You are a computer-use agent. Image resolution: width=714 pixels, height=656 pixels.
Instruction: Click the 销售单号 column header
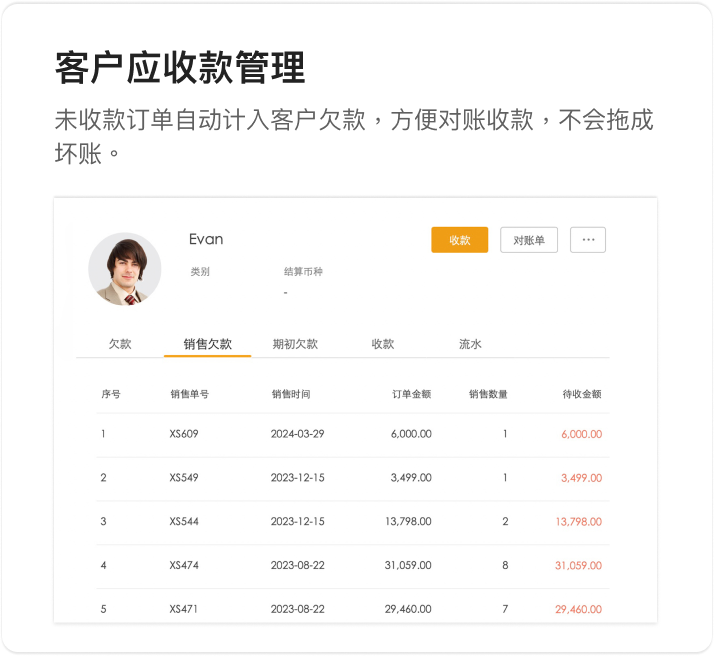pyautogui.click(x=190, y=394)
